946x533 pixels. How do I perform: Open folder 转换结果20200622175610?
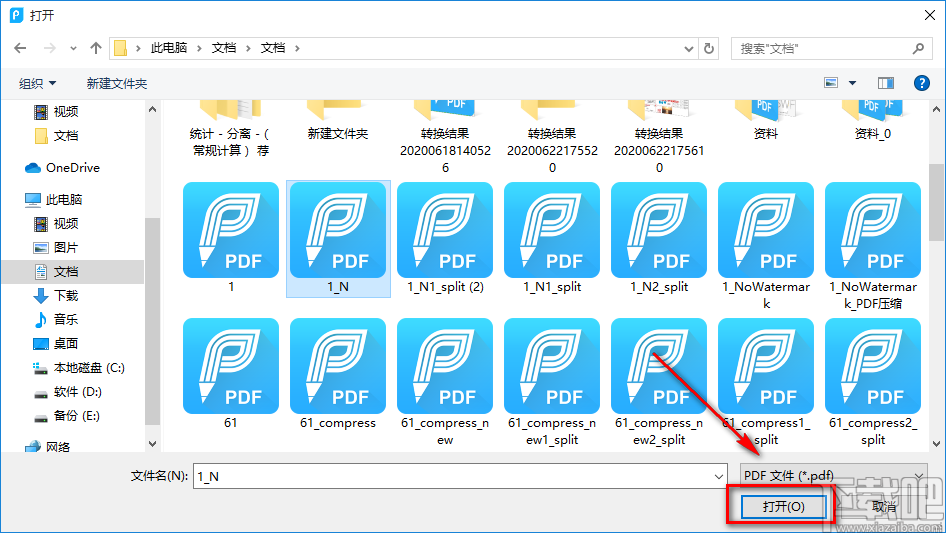tap(659, 138)
